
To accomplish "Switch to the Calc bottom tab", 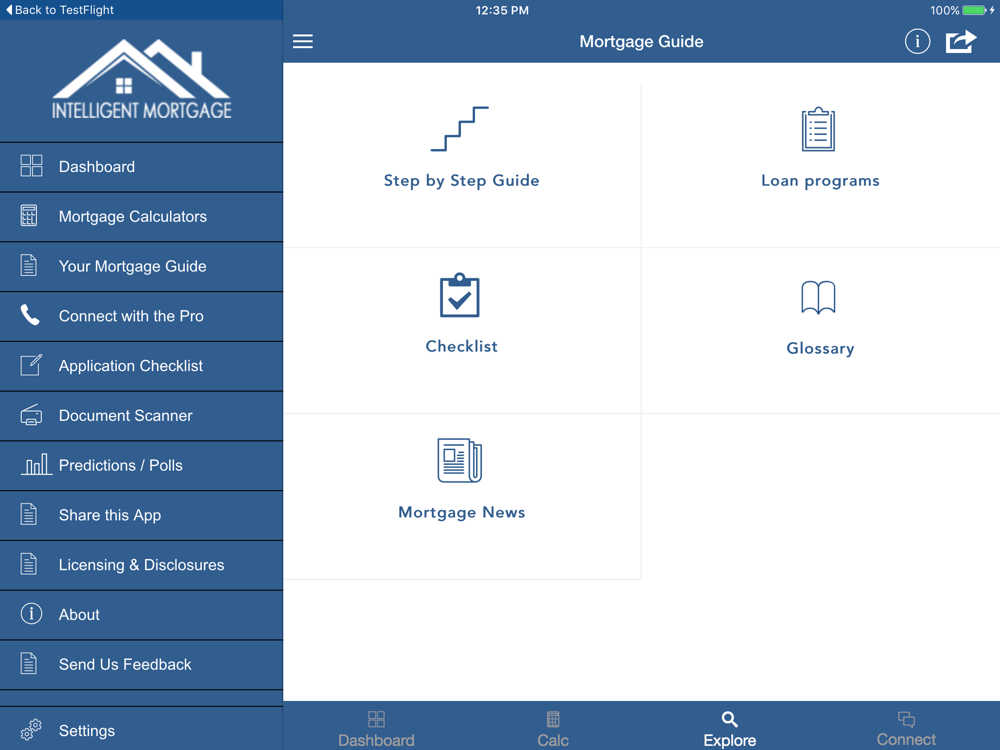I will click(553, 729).
